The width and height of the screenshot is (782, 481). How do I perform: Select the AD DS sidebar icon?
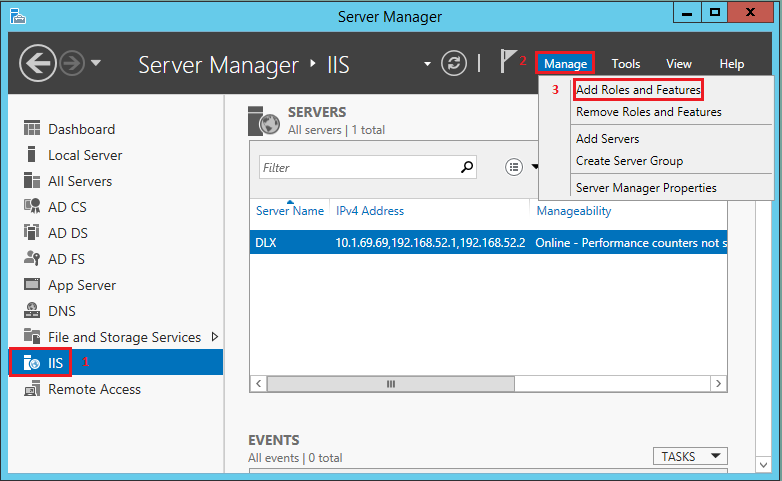[31, 233]
